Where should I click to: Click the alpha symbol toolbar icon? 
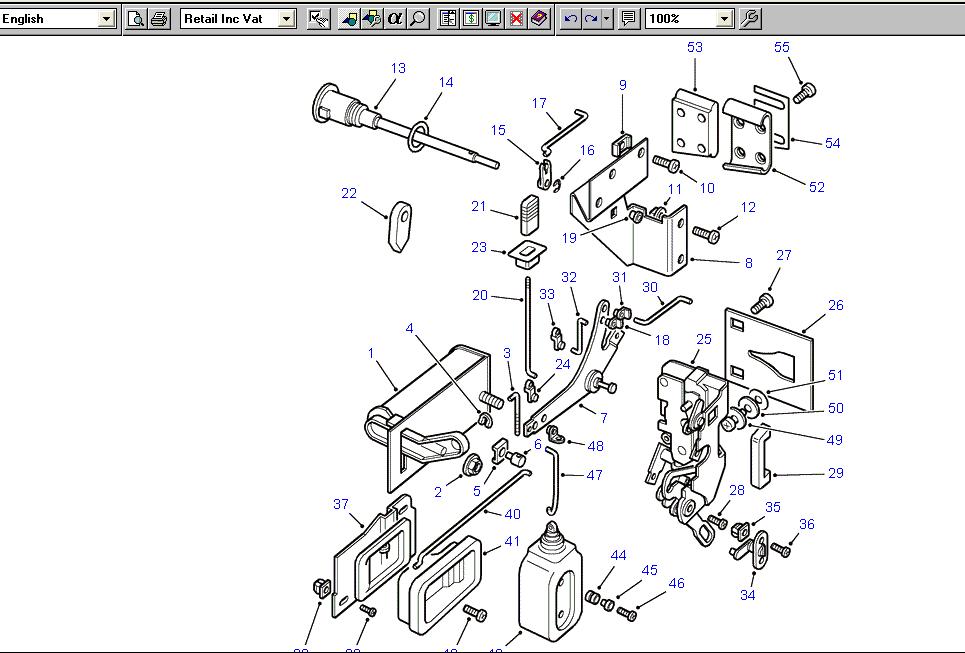395,19
